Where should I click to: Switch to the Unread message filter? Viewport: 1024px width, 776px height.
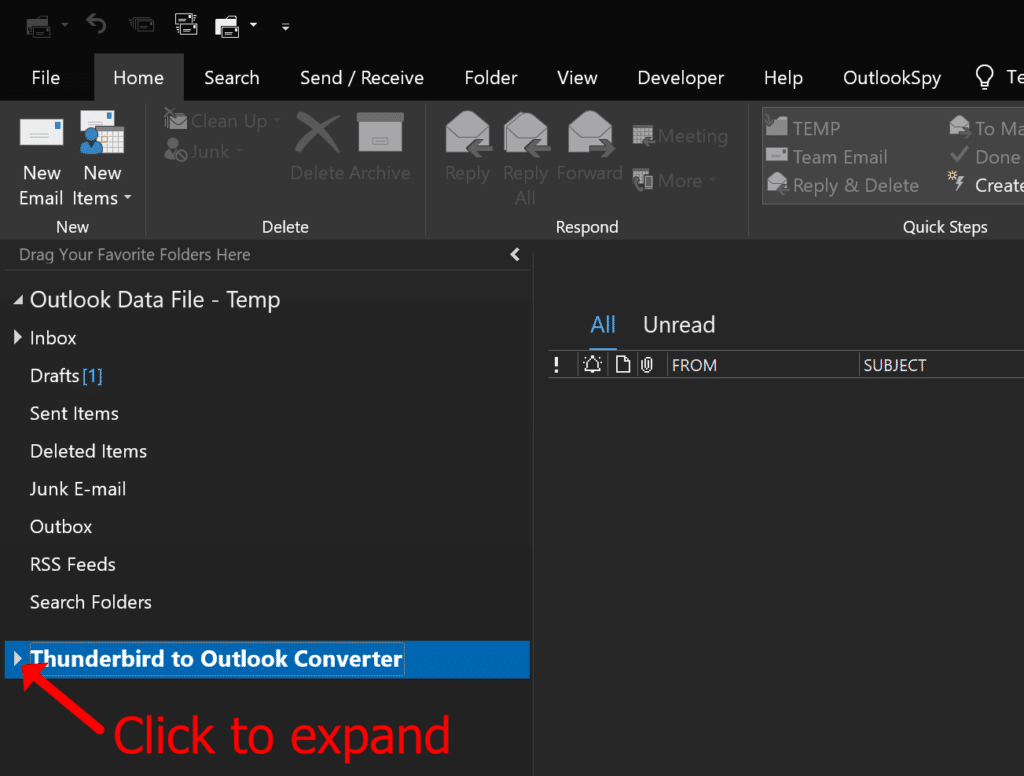click(679, 324)
